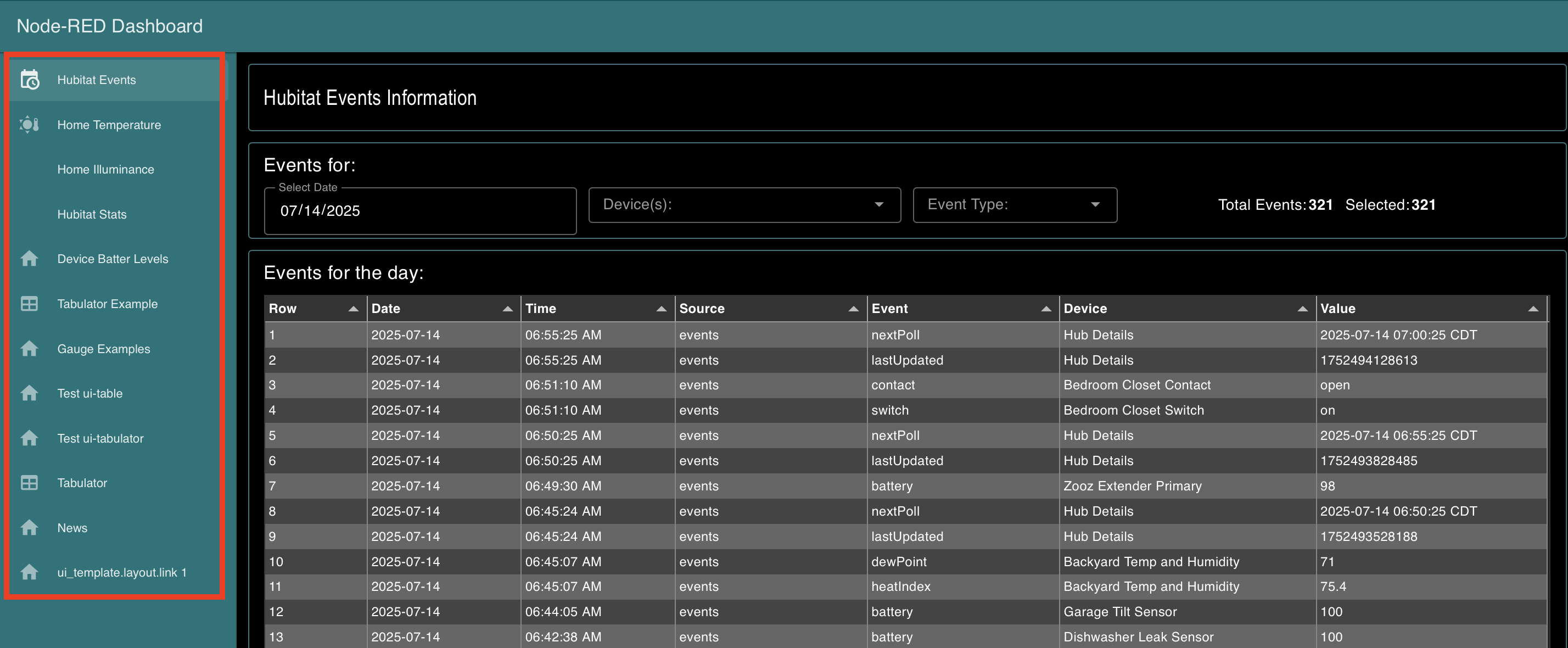Viewport: 1568px width, 648px height.
Task: Select Tabulator page in sidebar
Action: [x=114, y=483]
